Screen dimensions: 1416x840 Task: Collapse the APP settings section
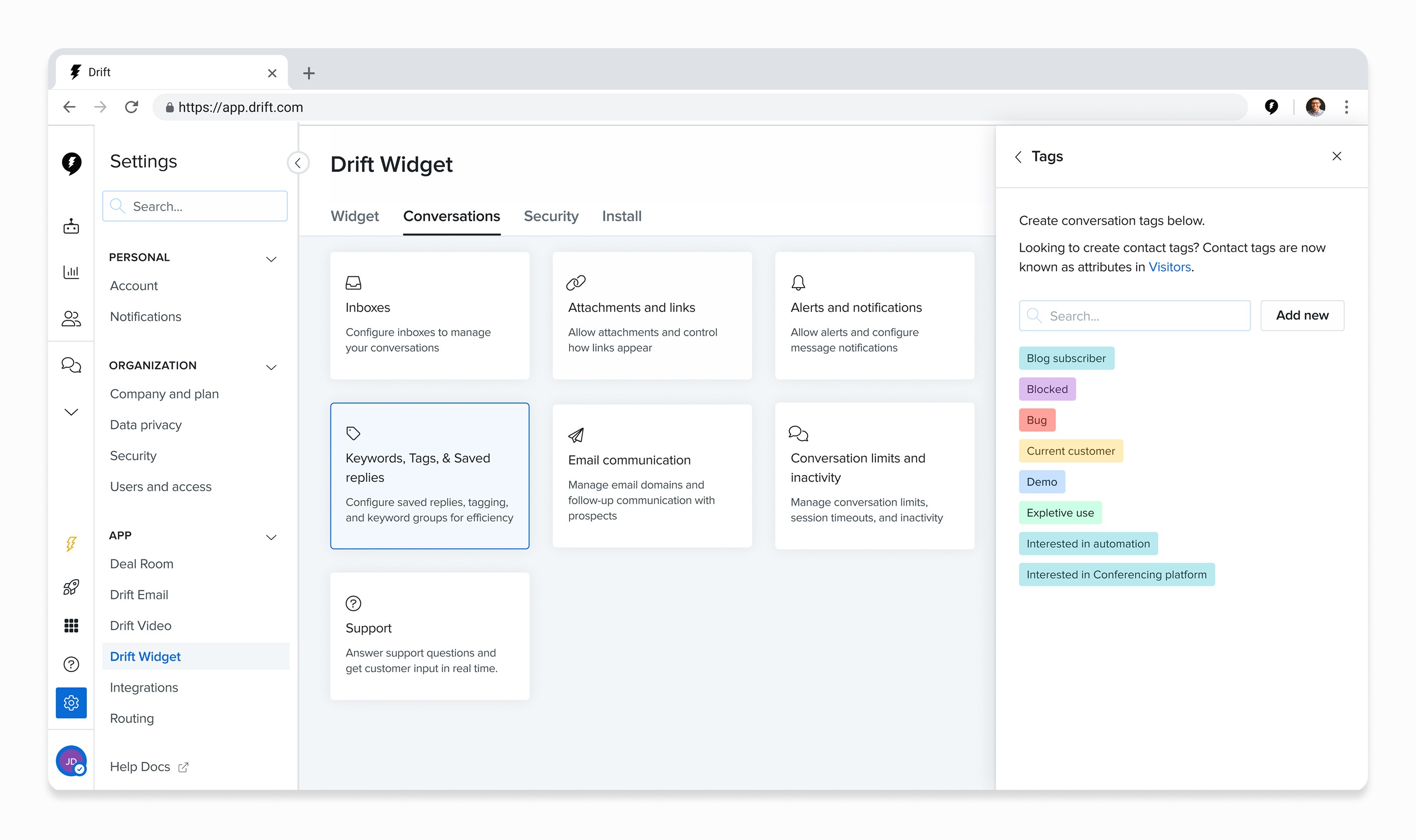pos(271,537)
